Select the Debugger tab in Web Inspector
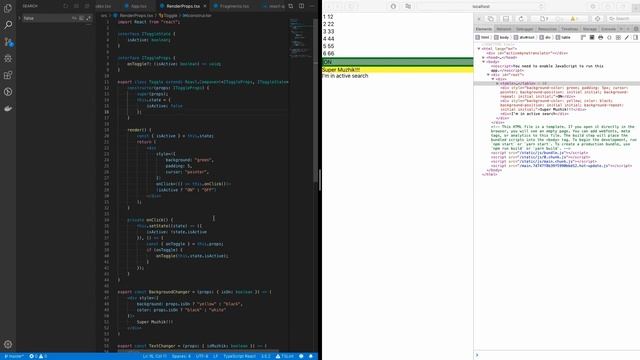 click(x=524, y=29)
